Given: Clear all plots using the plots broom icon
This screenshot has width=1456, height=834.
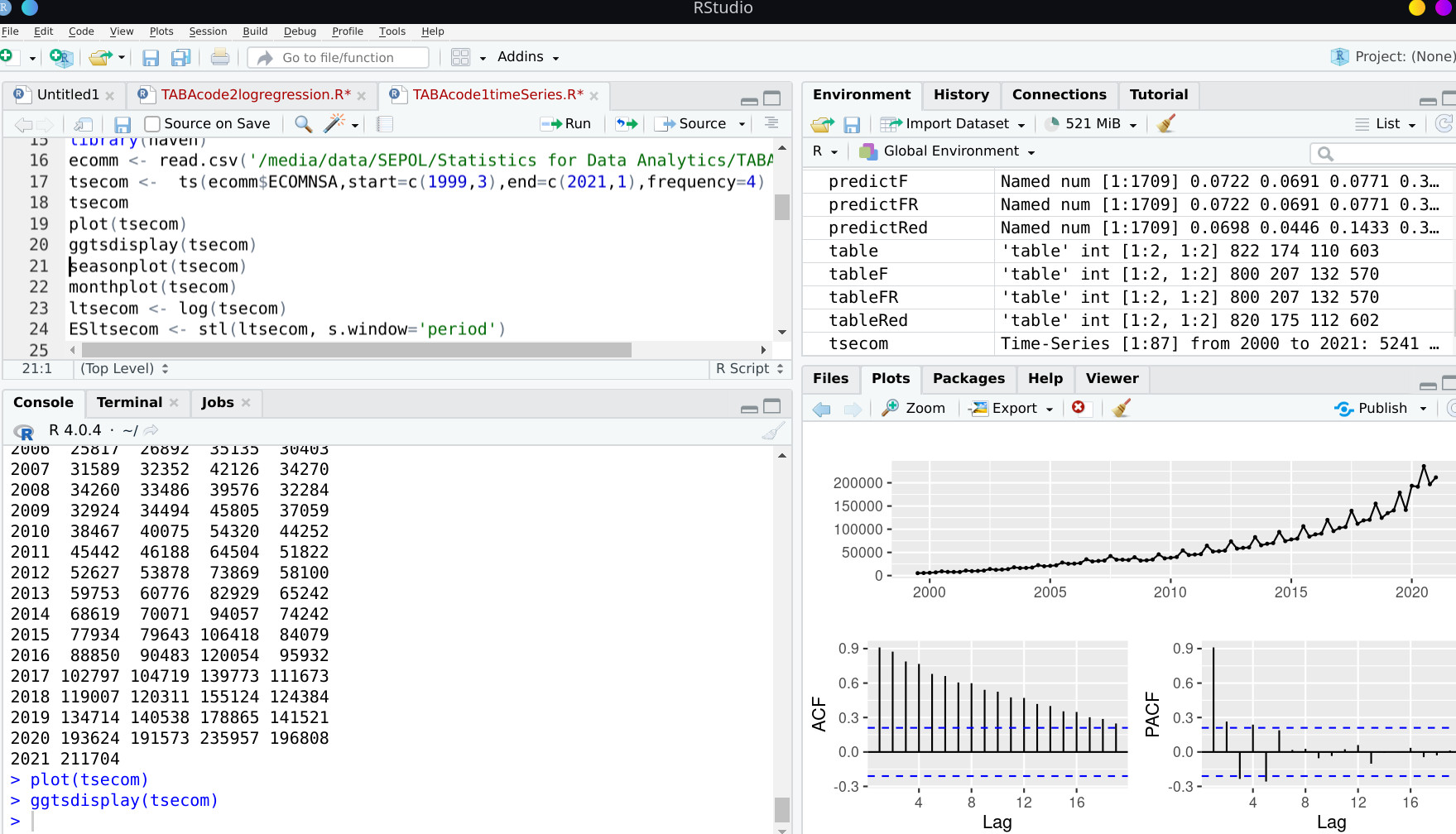Looking at the screenshot, I should click(x=1122, y=408).
